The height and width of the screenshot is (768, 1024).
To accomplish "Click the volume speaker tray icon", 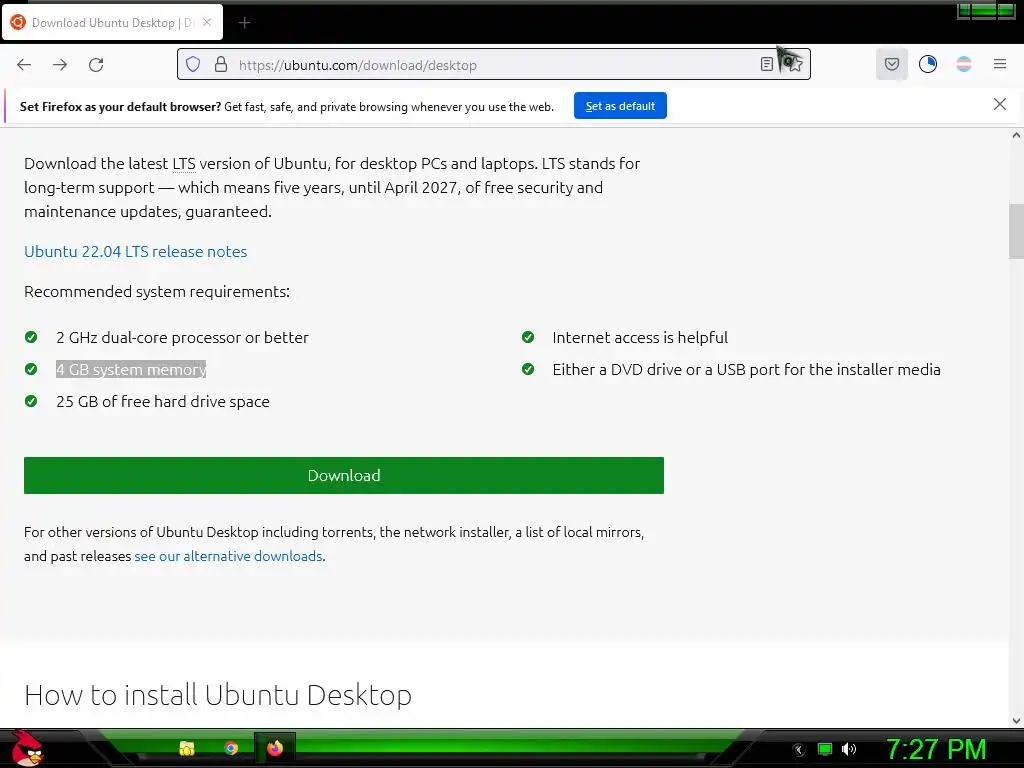I will pyautogui.click(x=849, y=749).
